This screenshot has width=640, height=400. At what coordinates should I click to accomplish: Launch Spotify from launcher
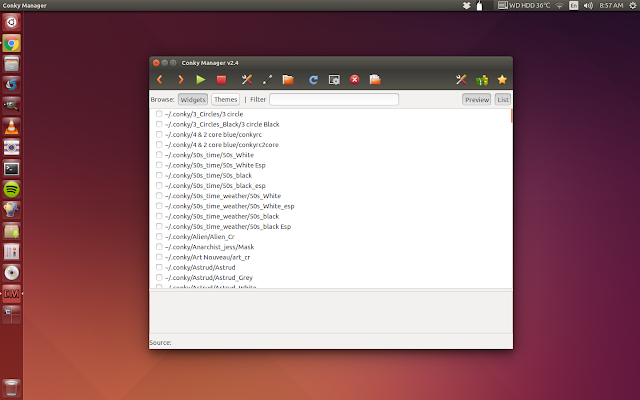(11, 189)
